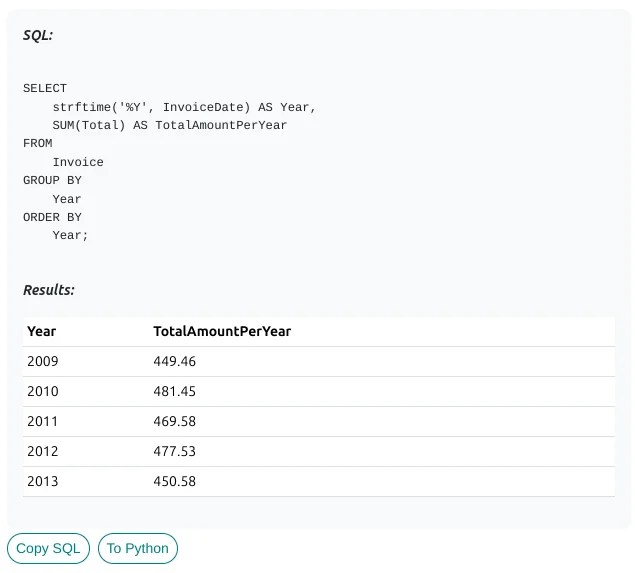Click the strftime InvoiceDate code line

[x=184, y=107]
